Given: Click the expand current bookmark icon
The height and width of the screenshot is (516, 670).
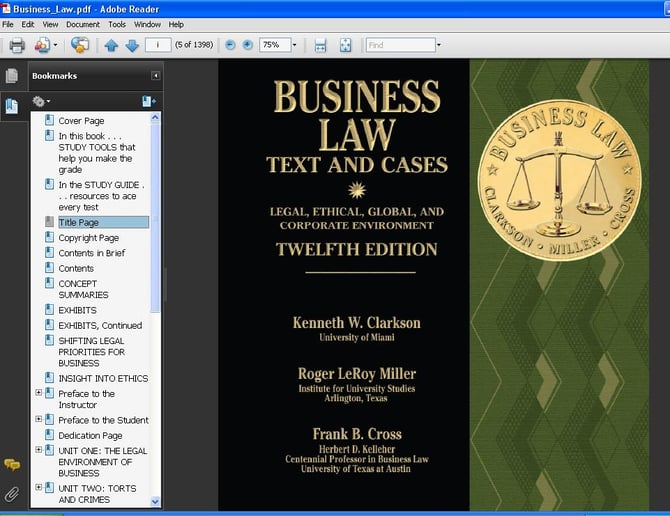Looking at the screenshot, I should tap(149, 101).
